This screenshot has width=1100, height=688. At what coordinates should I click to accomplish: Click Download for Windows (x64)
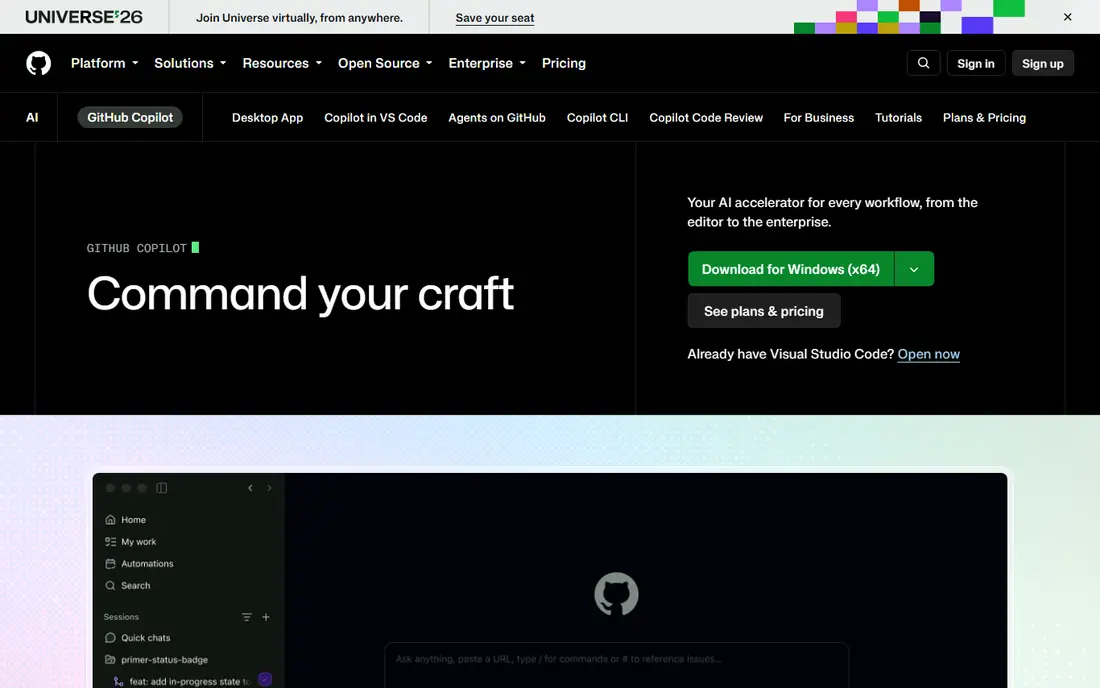tap(791, 269)
